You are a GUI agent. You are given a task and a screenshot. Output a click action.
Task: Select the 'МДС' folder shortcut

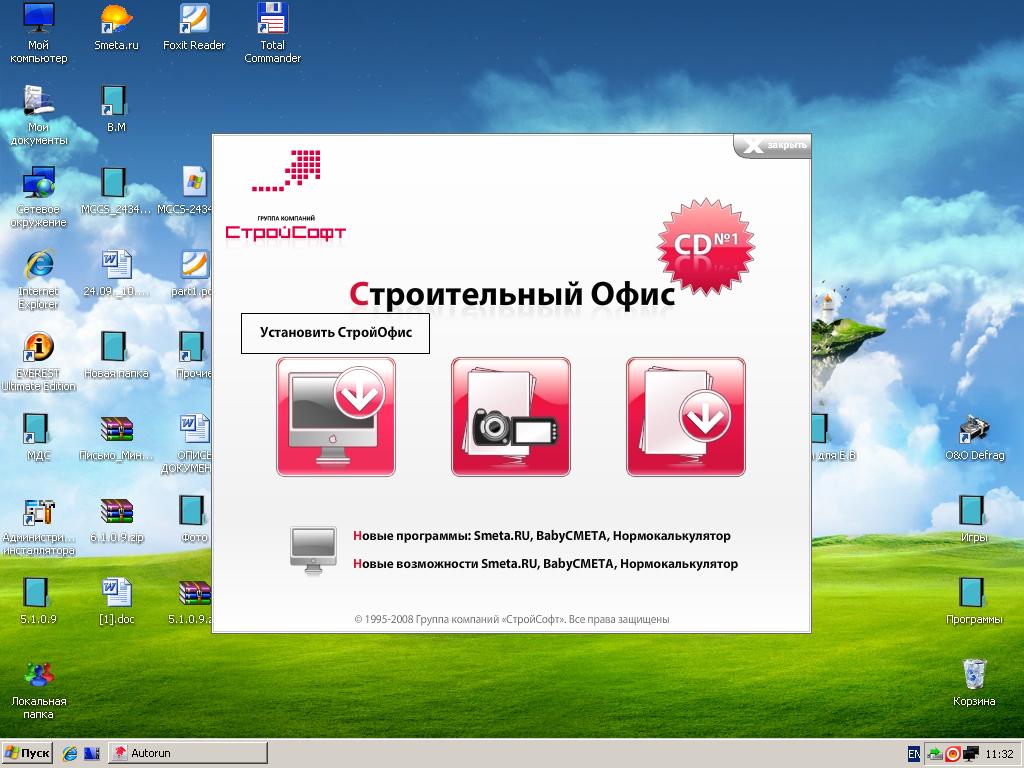[39, 437]
